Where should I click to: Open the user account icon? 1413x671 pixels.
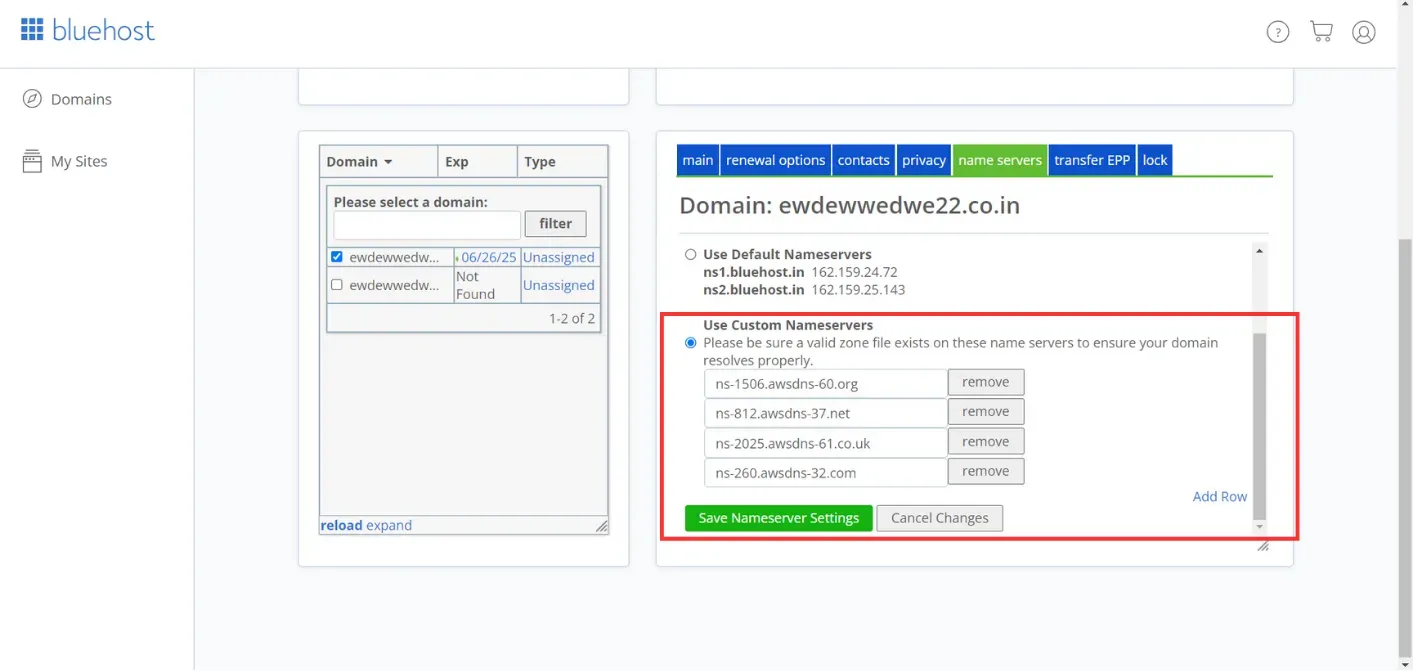1364,32
